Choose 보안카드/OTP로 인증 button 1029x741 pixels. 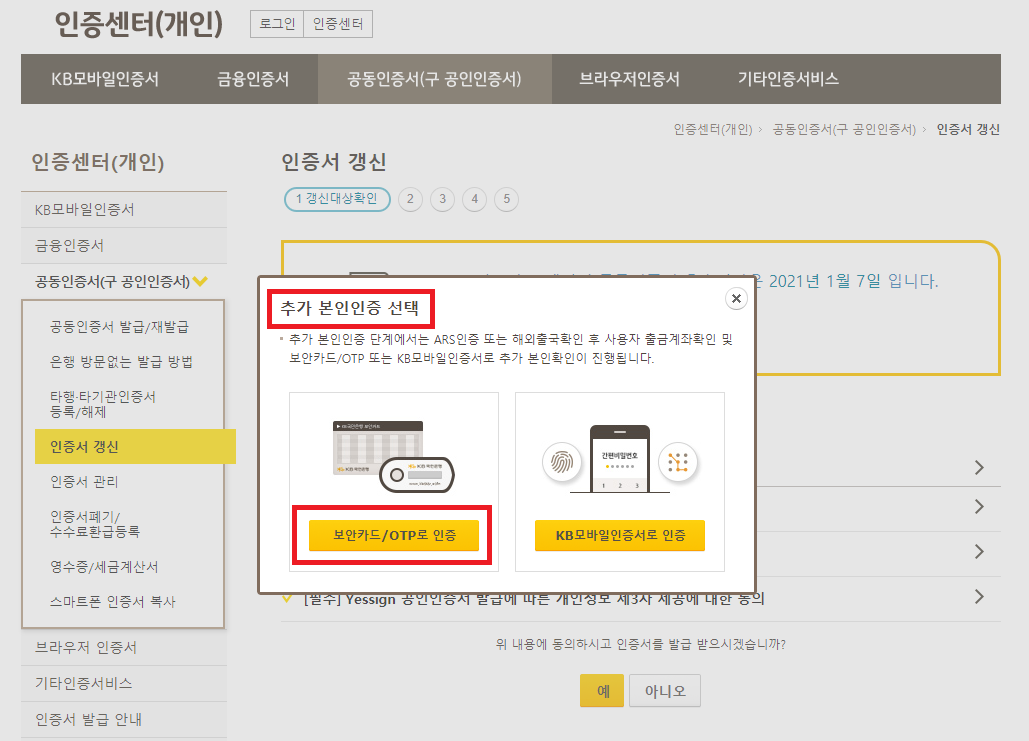point(394,535)
